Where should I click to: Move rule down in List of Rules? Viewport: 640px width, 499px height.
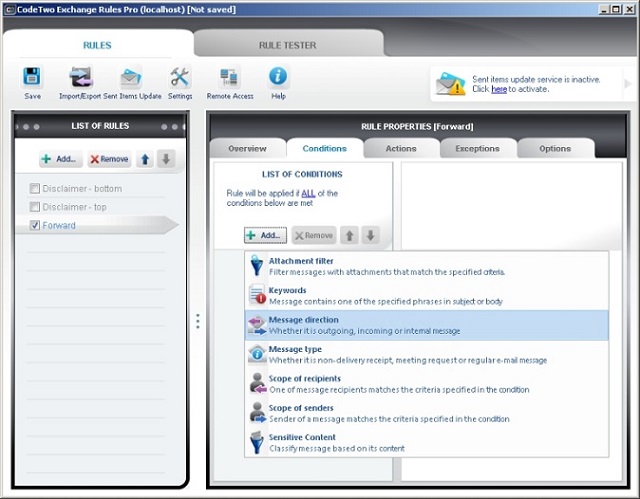166,159
